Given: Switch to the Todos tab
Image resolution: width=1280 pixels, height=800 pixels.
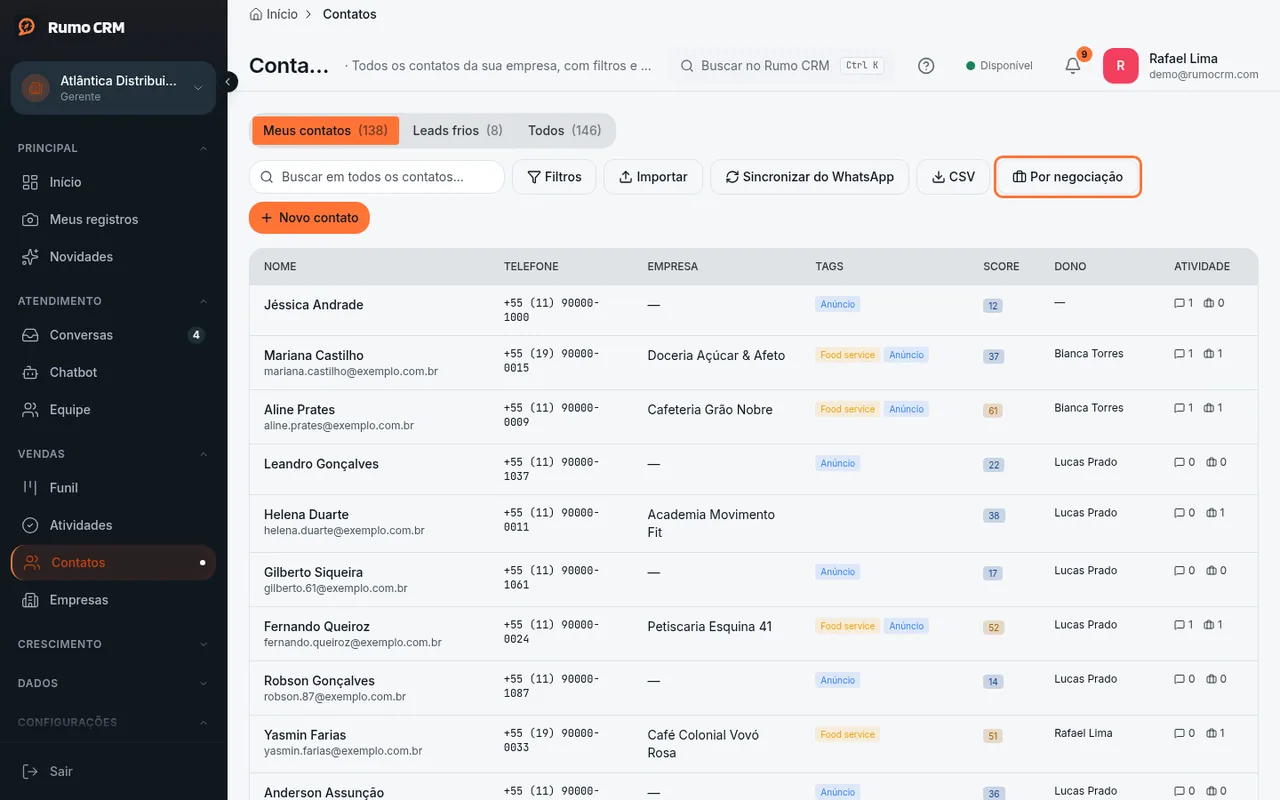Looking at the screenshot, I should 564,130.
